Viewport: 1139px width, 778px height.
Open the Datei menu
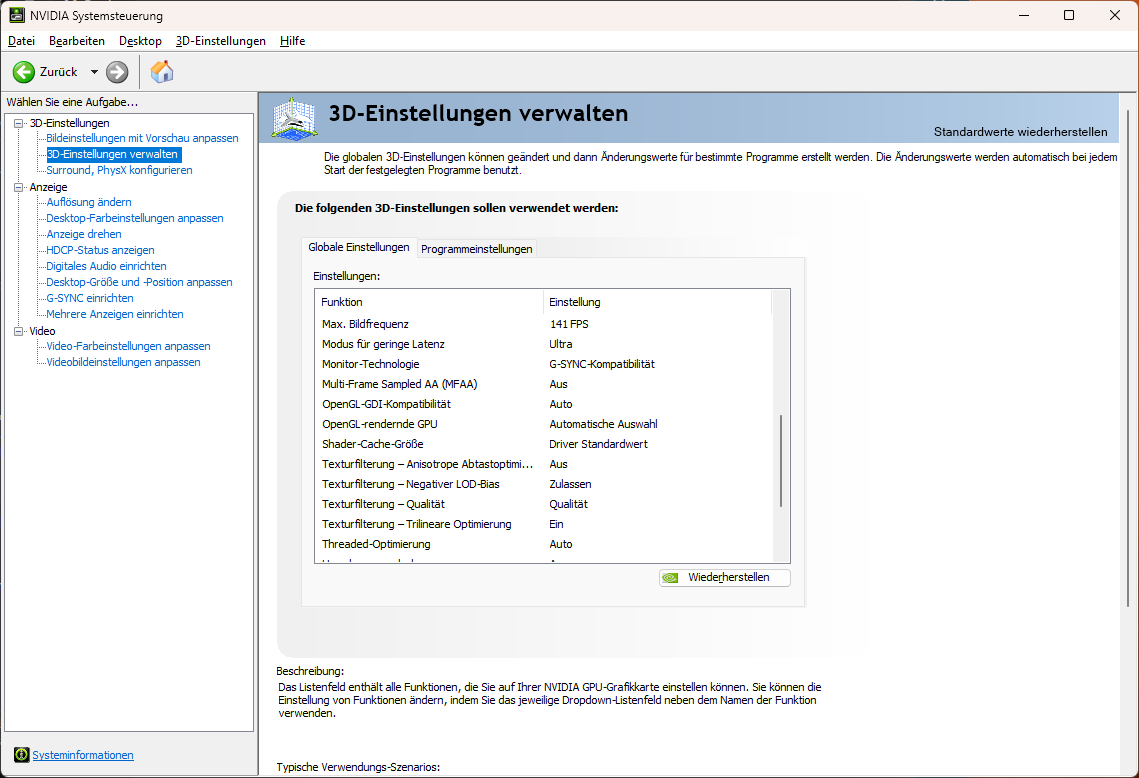pos(21,41)
